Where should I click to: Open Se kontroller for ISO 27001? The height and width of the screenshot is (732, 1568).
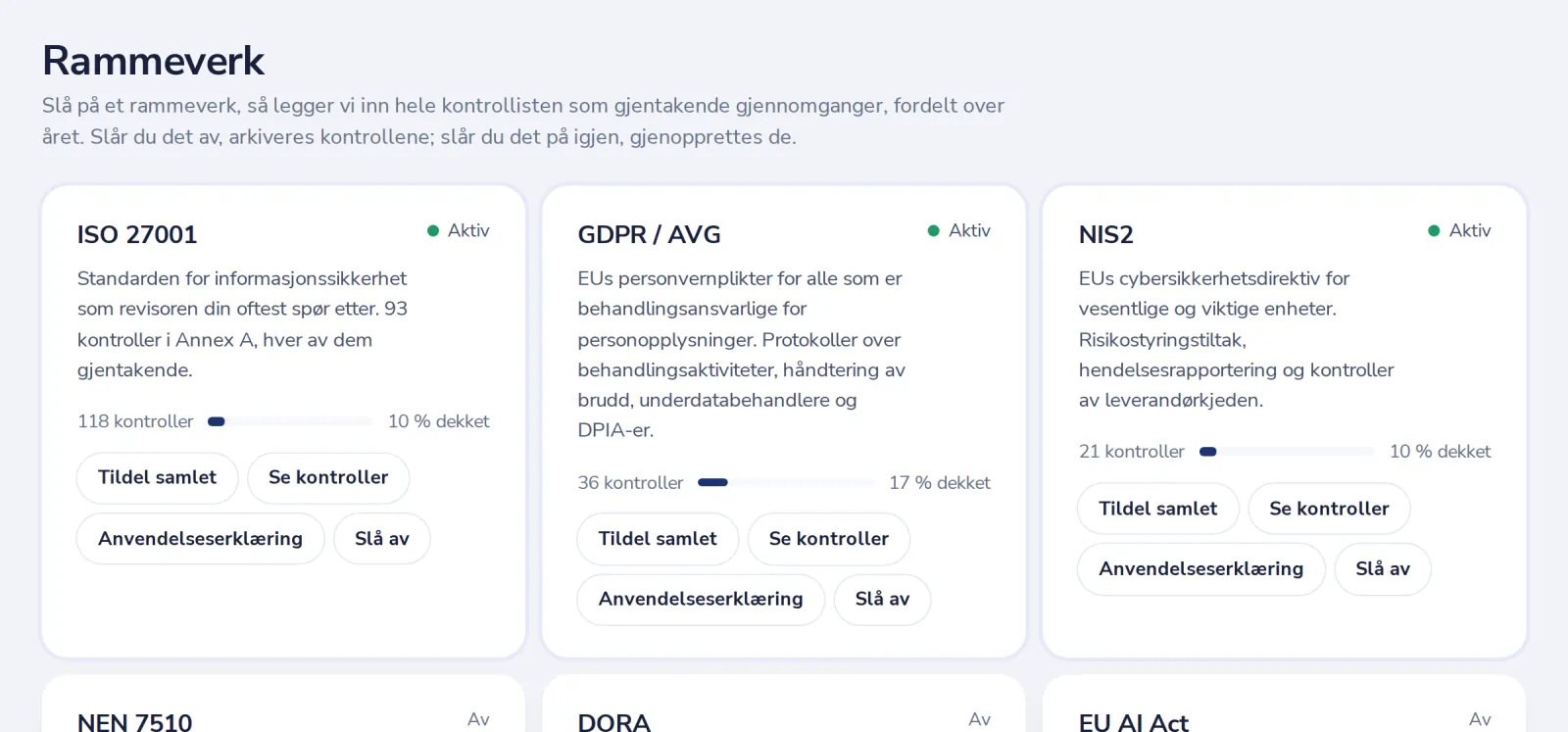328,478
